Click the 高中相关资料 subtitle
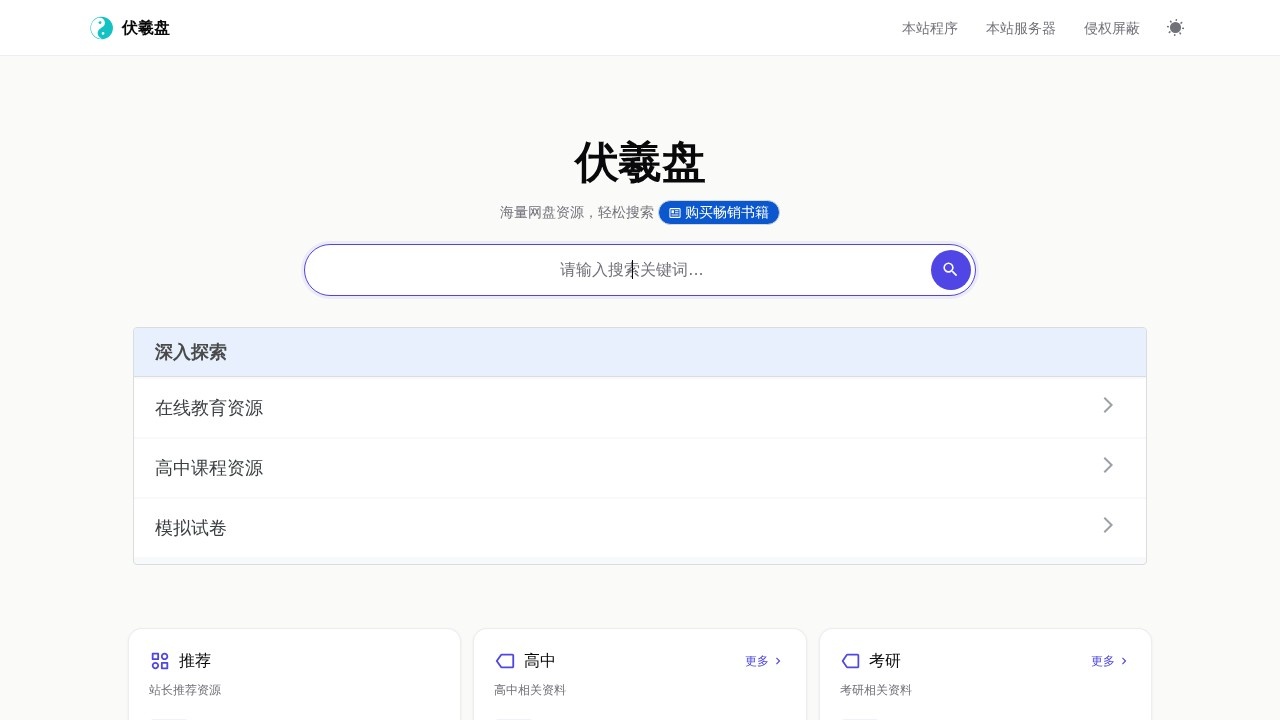Image resolution: width=1280 pixels, height=720 pixels. click(x=530, y=690)
